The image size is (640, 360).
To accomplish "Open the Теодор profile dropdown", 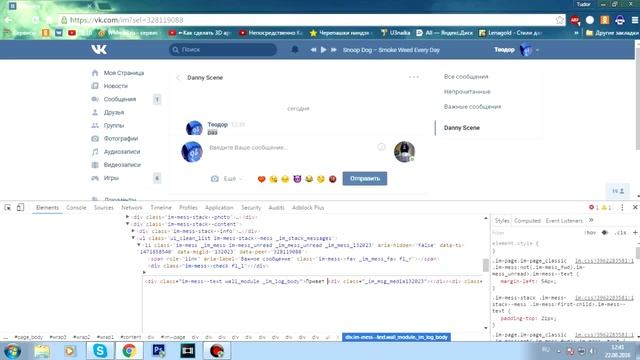I will [x=517, y=50].
